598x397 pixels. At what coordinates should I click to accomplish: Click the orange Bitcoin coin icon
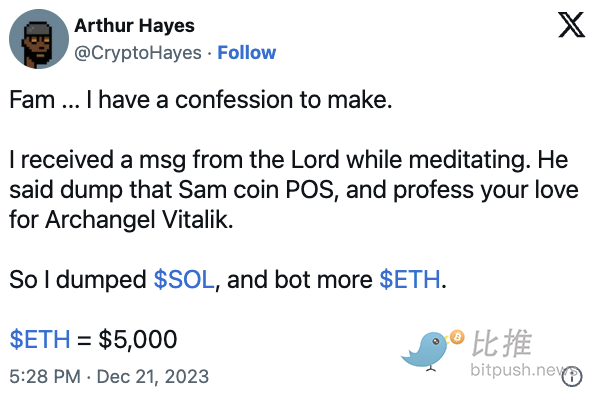point(457,337)
